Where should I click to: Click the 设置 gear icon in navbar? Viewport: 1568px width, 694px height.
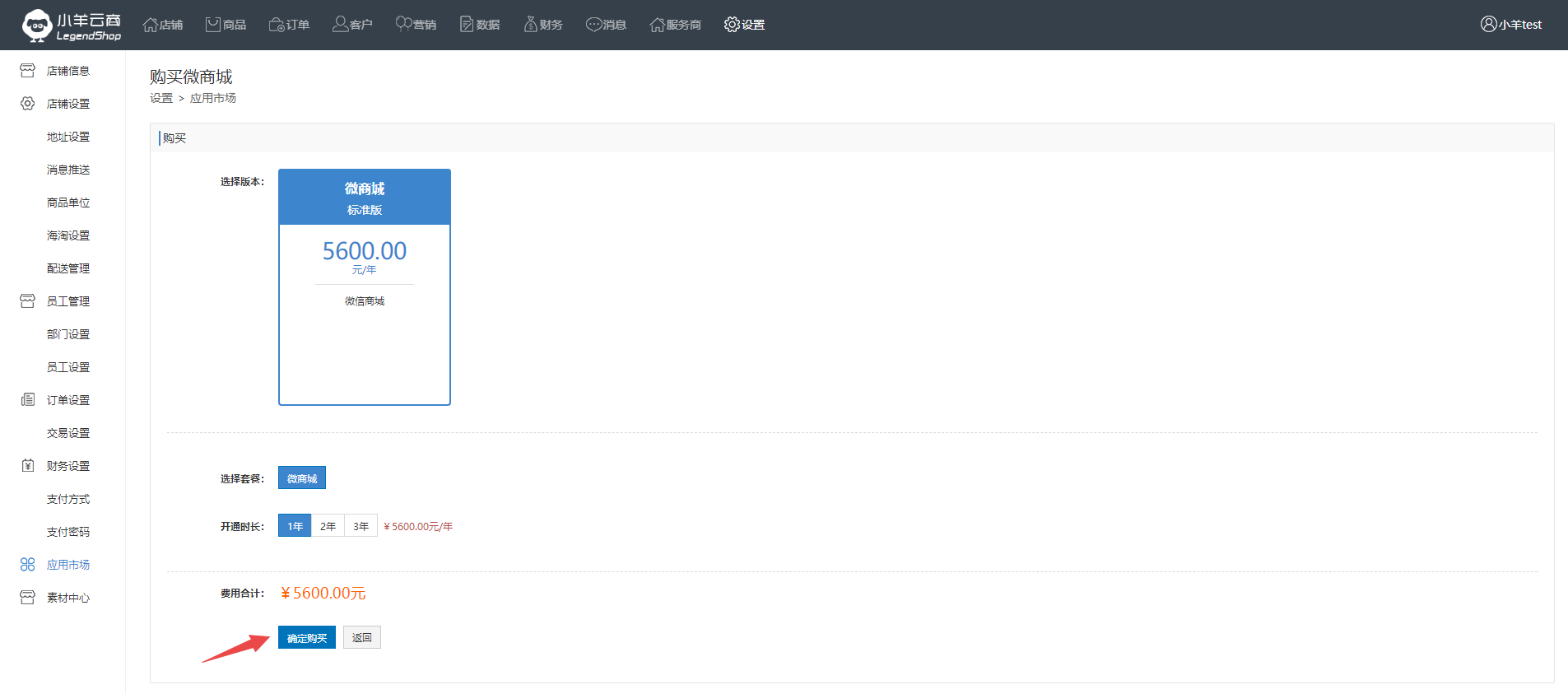[732, 25]
